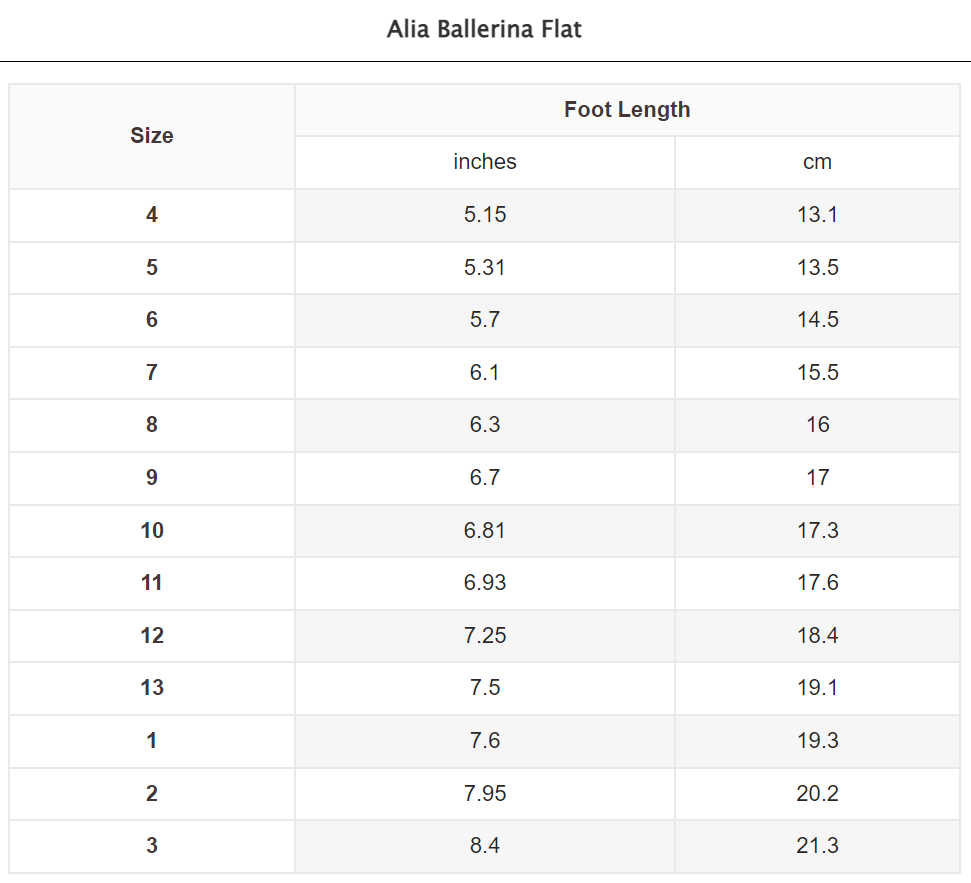Click size 9 row label

(x=152, y=478)
